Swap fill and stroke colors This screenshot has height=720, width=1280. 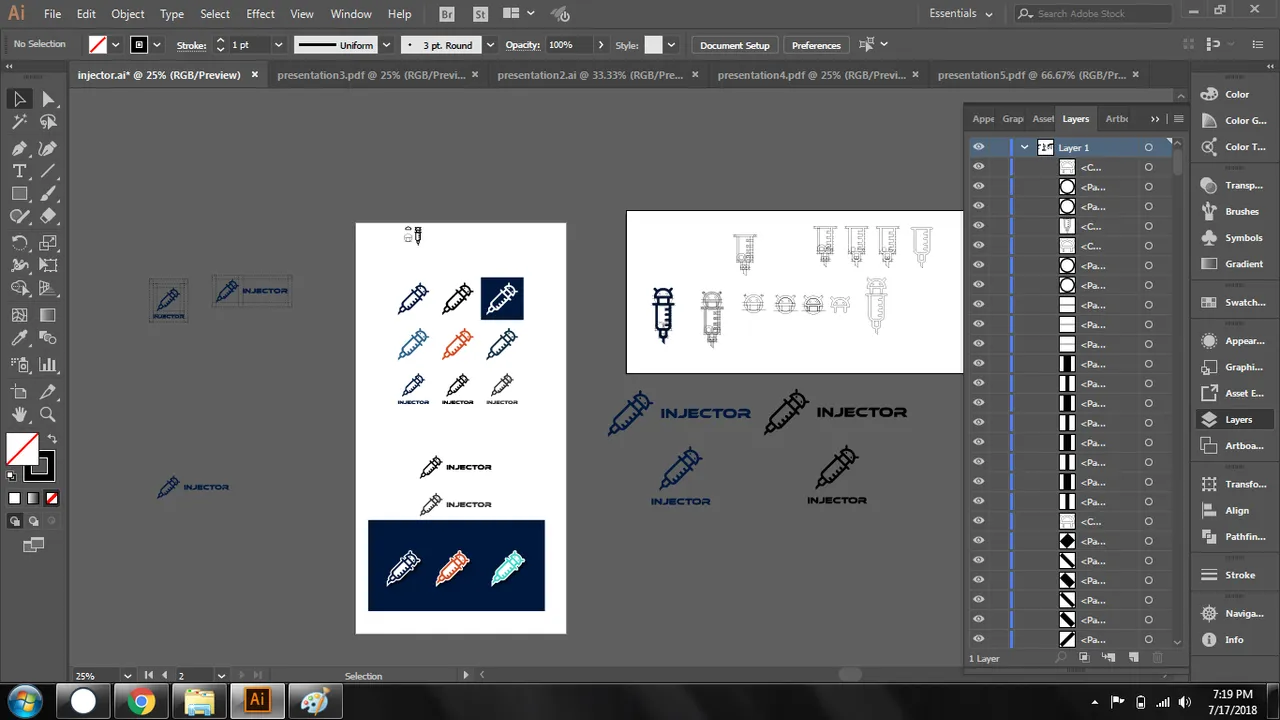tap(52, 439)
